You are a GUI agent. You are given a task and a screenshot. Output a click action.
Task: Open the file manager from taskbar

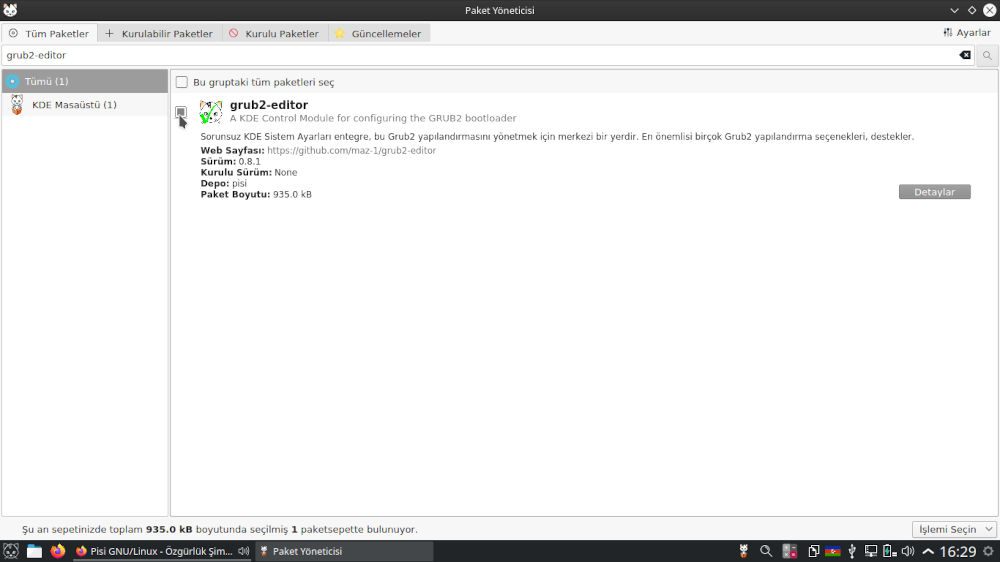coord(34,551)
